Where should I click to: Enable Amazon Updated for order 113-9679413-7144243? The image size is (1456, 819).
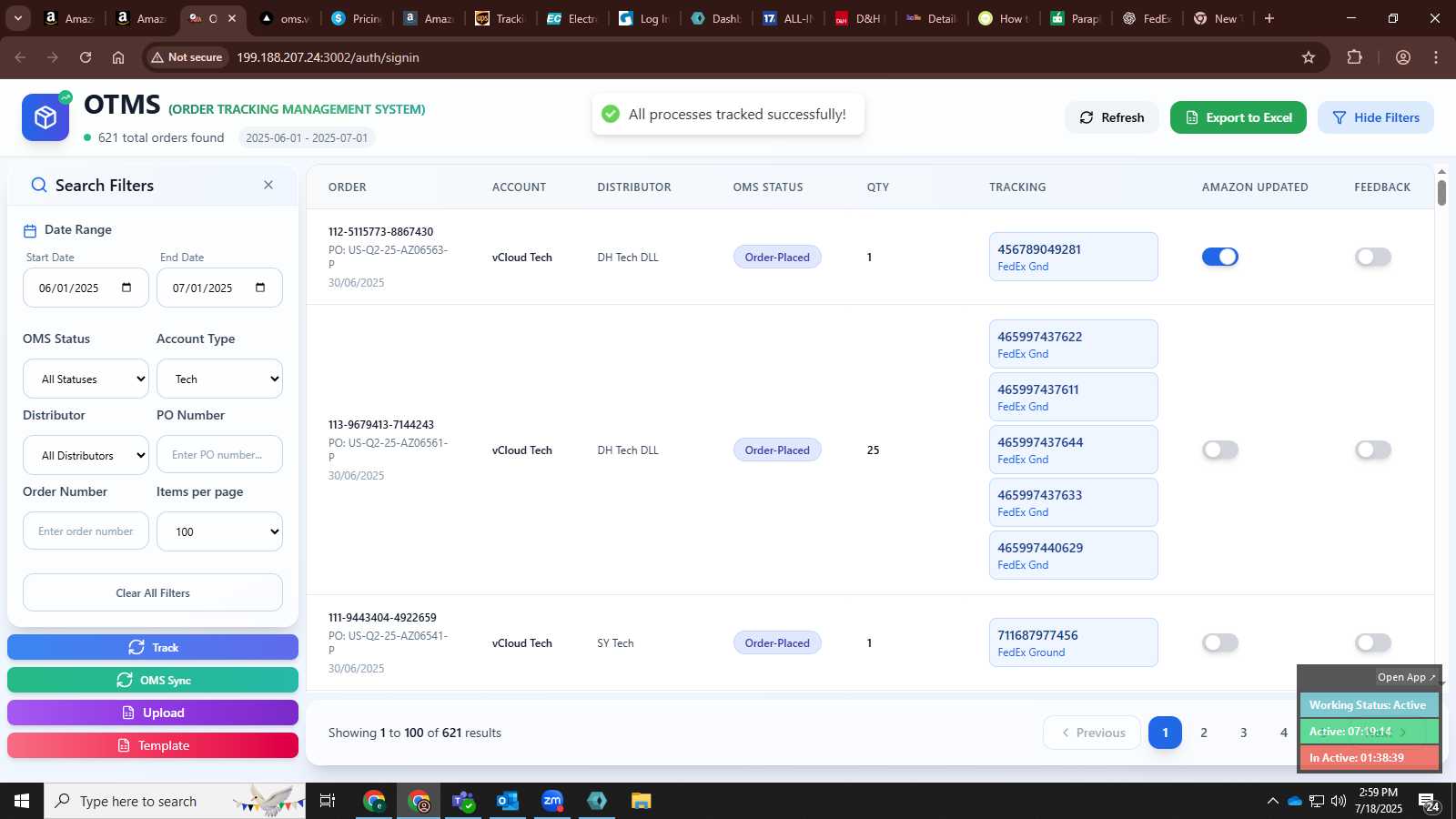(x=1220, y=450)
